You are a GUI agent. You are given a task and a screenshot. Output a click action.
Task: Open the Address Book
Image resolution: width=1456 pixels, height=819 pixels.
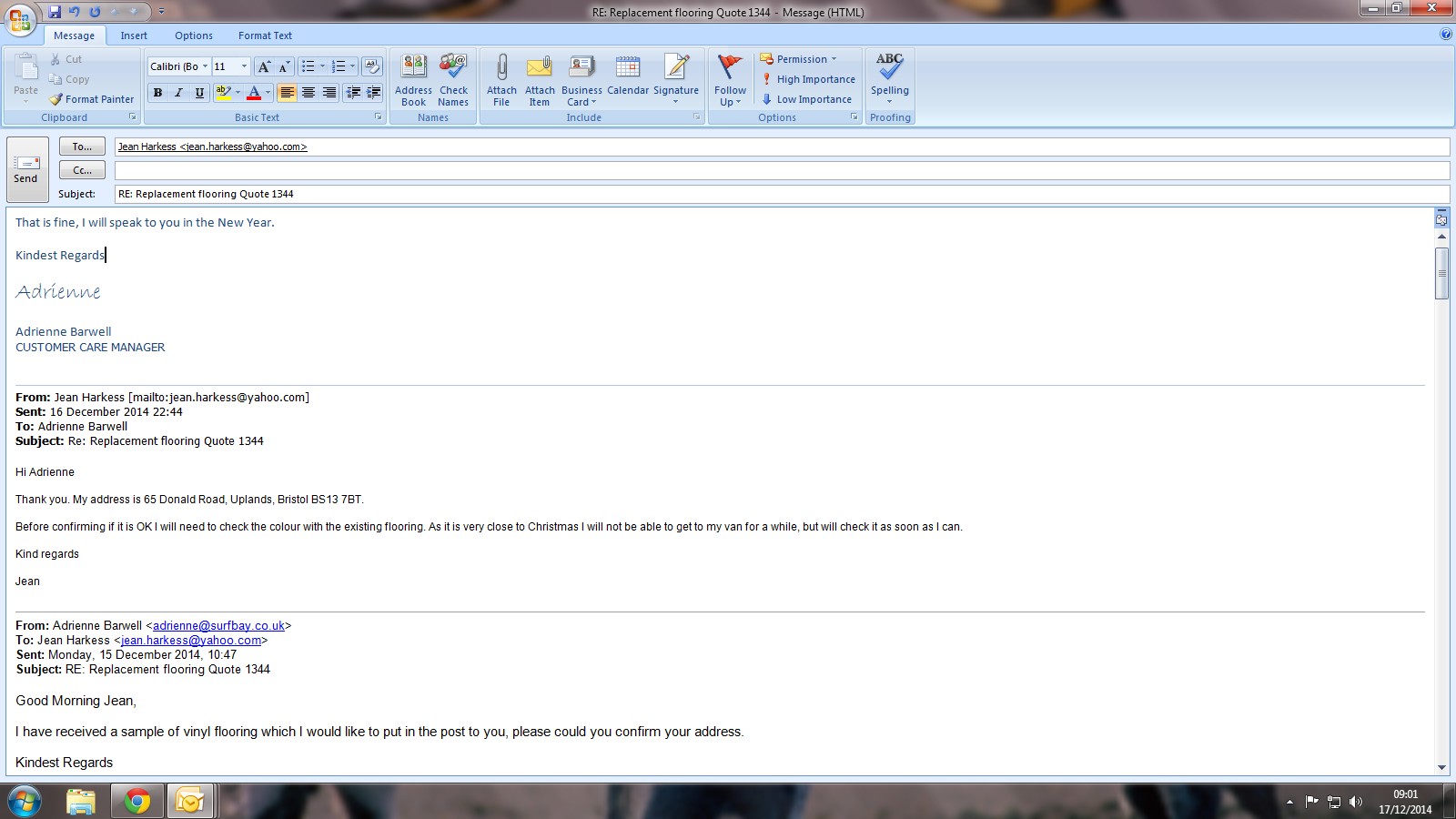[413, 81]
